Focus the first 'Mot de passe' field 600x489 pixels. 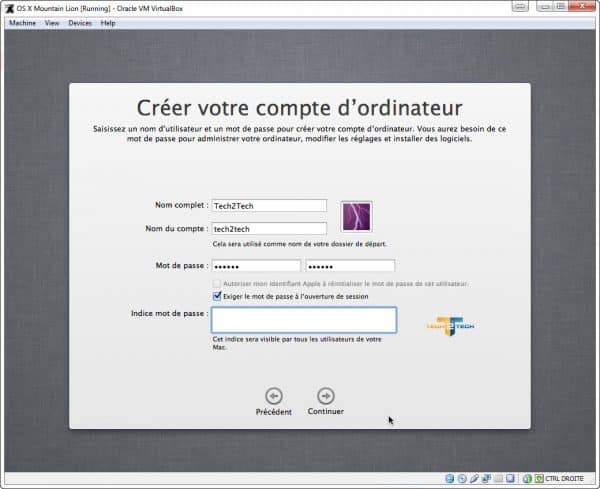click(x=256, y=266)
